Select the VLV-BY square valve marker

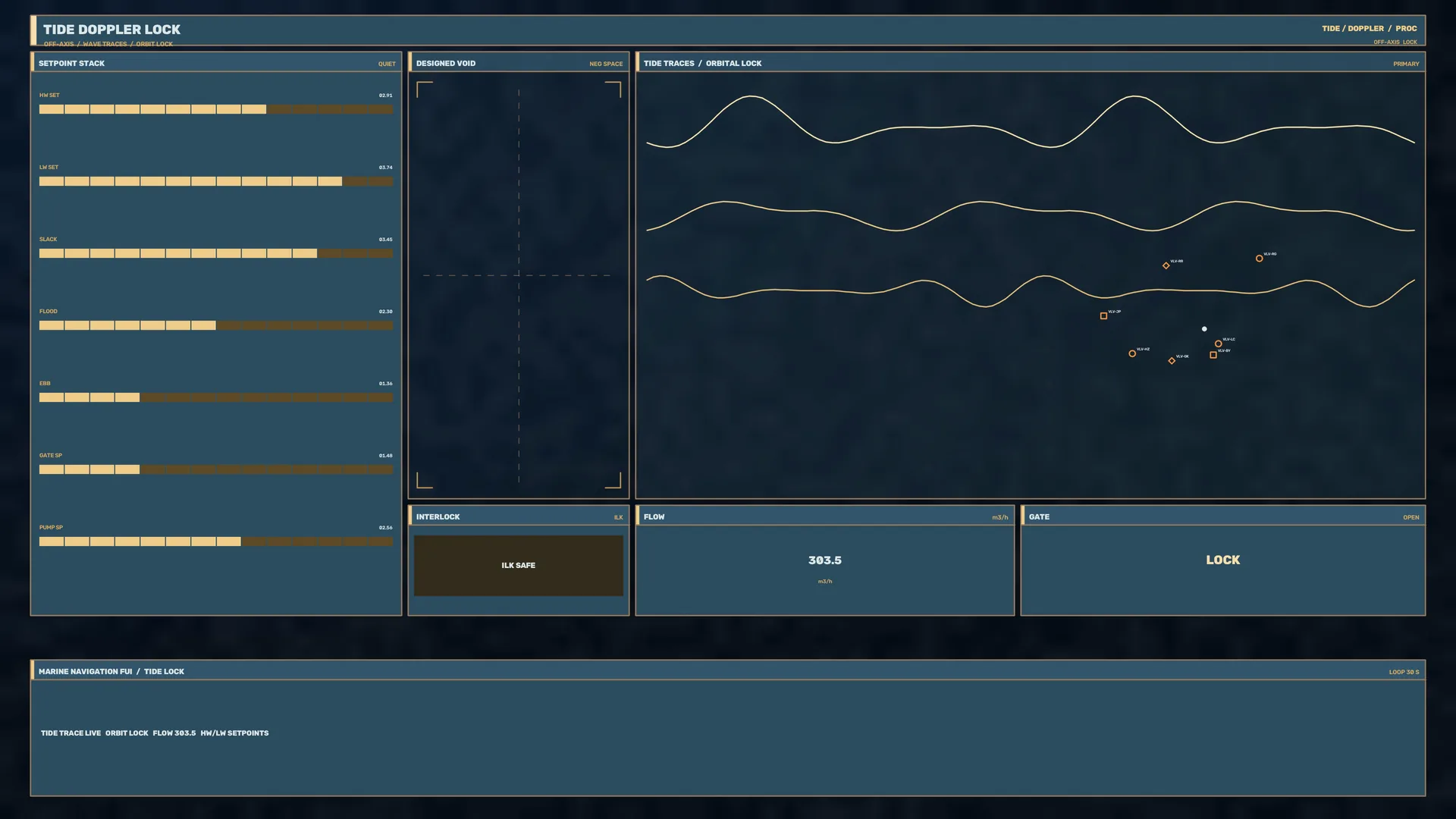click(1213, 355)
